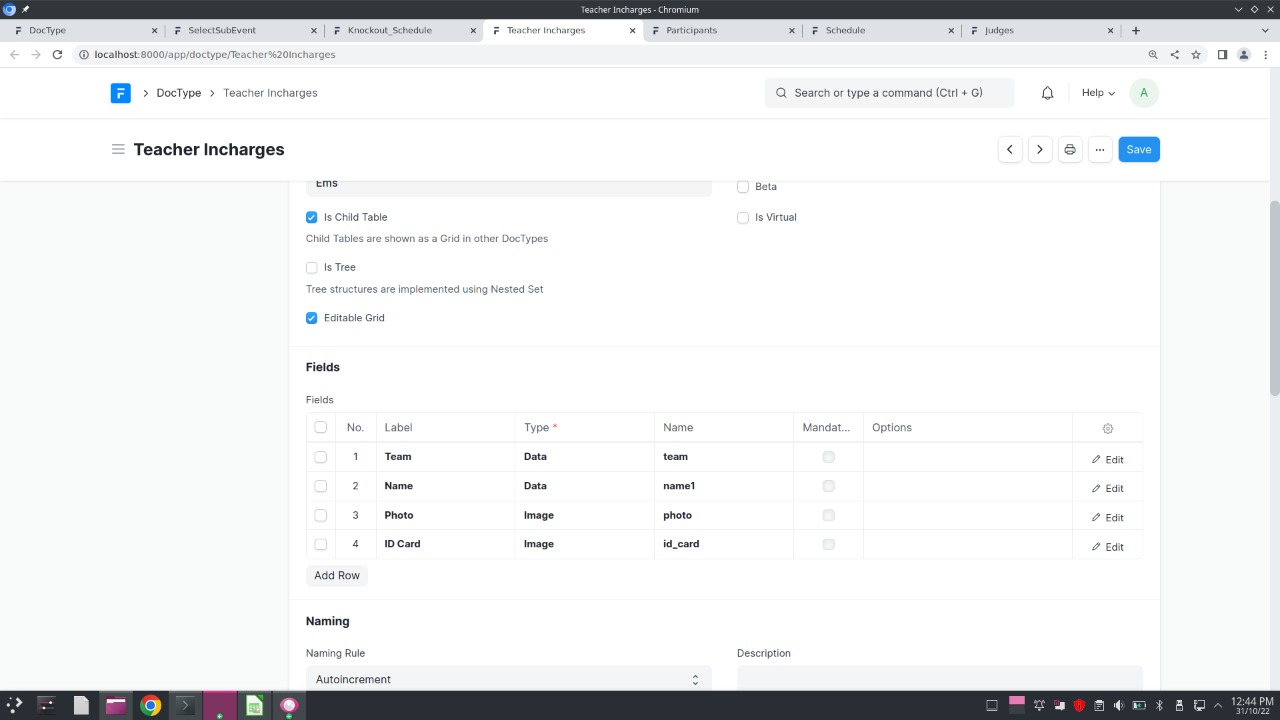Viewport: 1280px width, 720px height.
Task: Select the Name field row checkbox
Action: pos(320,486)
